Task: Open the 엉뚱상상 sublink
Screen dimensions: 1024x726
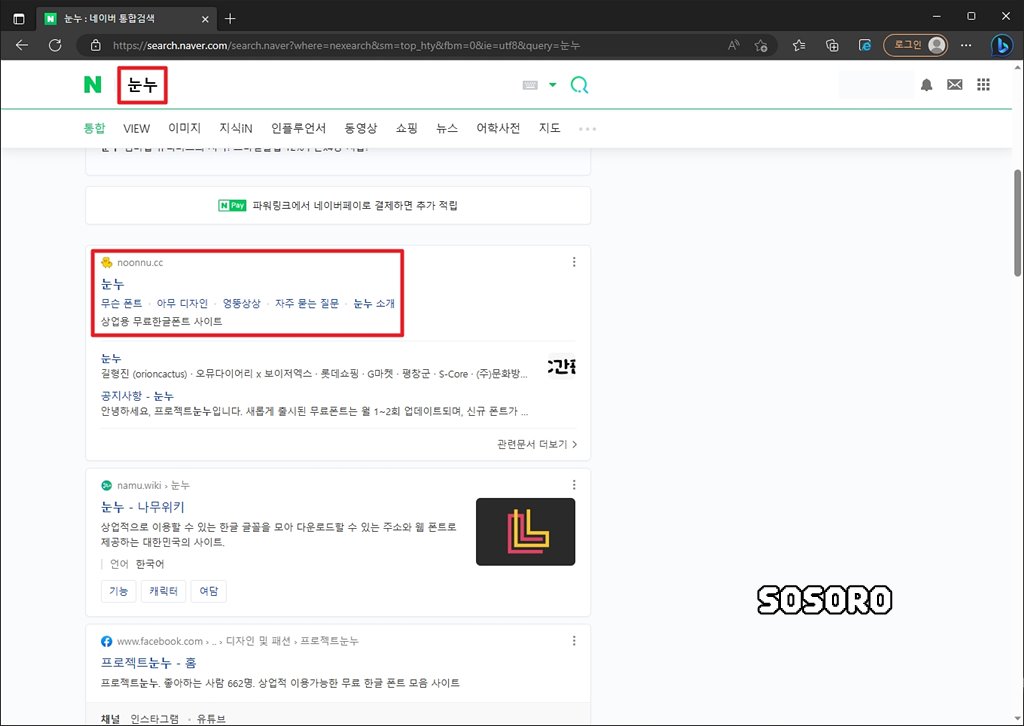Action: coord(242,304)
